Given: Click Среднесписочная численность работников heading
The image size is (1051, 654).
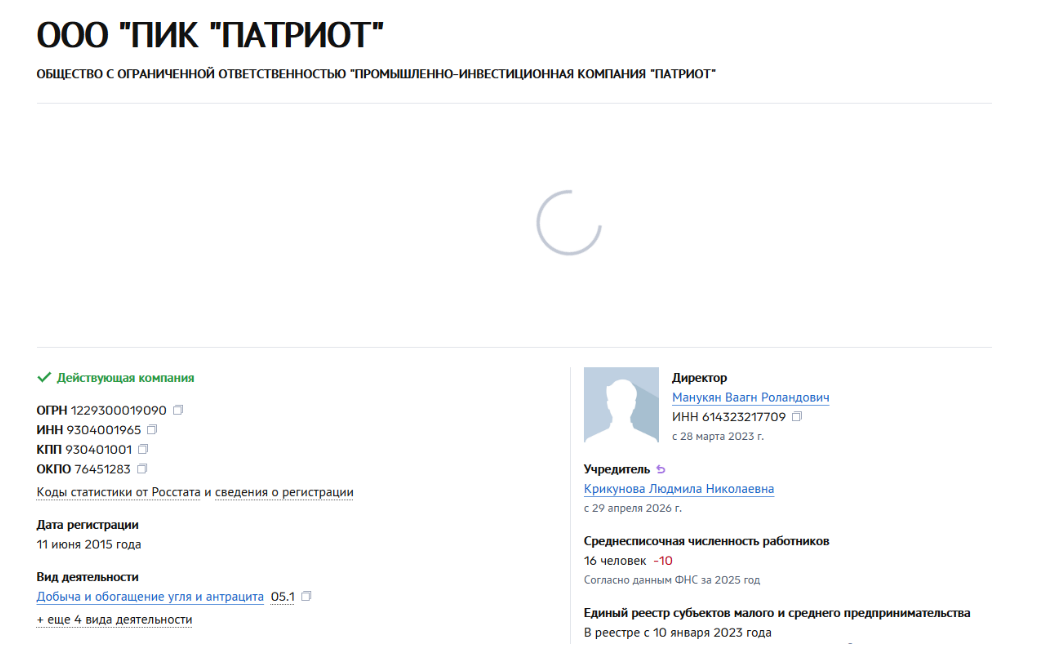Looking at the screenshot, I should 706,541.
